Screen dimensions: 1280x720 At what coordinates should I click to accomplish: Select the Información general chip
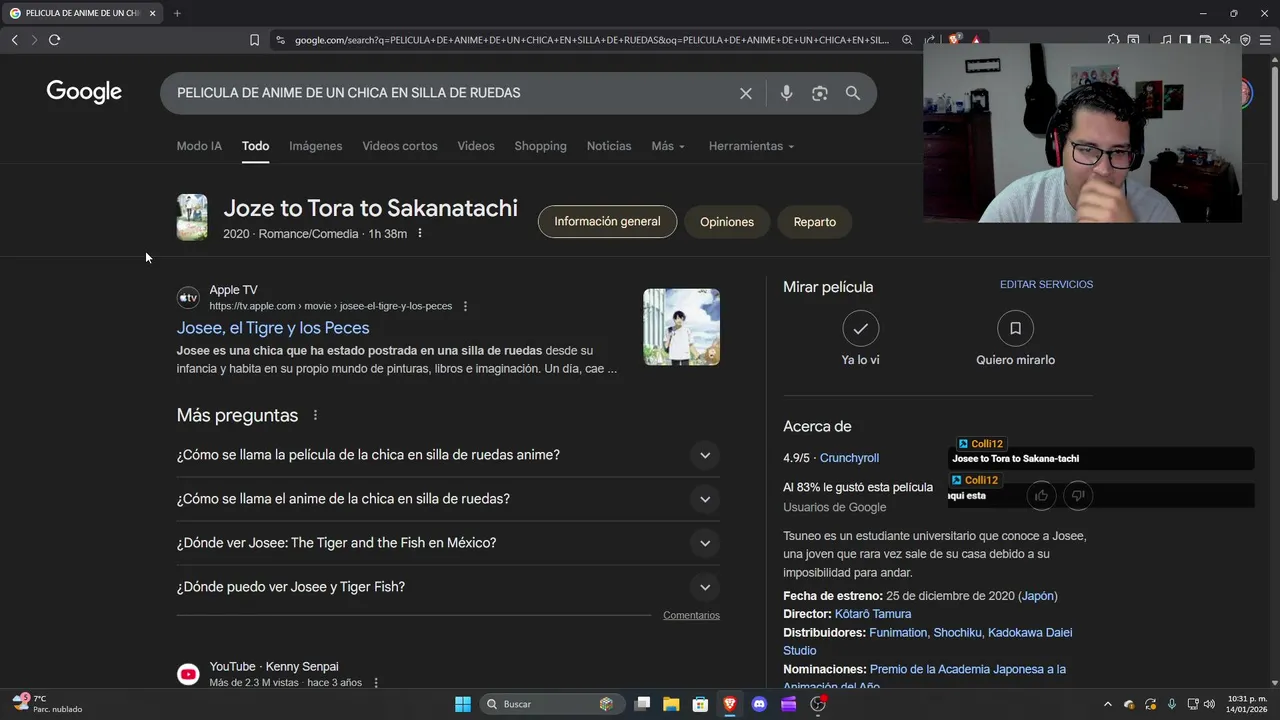(607, 222)
